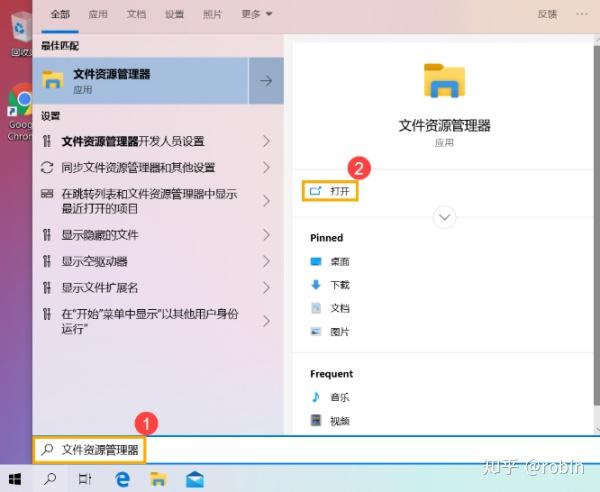Click the settings icon beside 显示隐藏的文件
600x492 pixels.
(x=47, y=235)
